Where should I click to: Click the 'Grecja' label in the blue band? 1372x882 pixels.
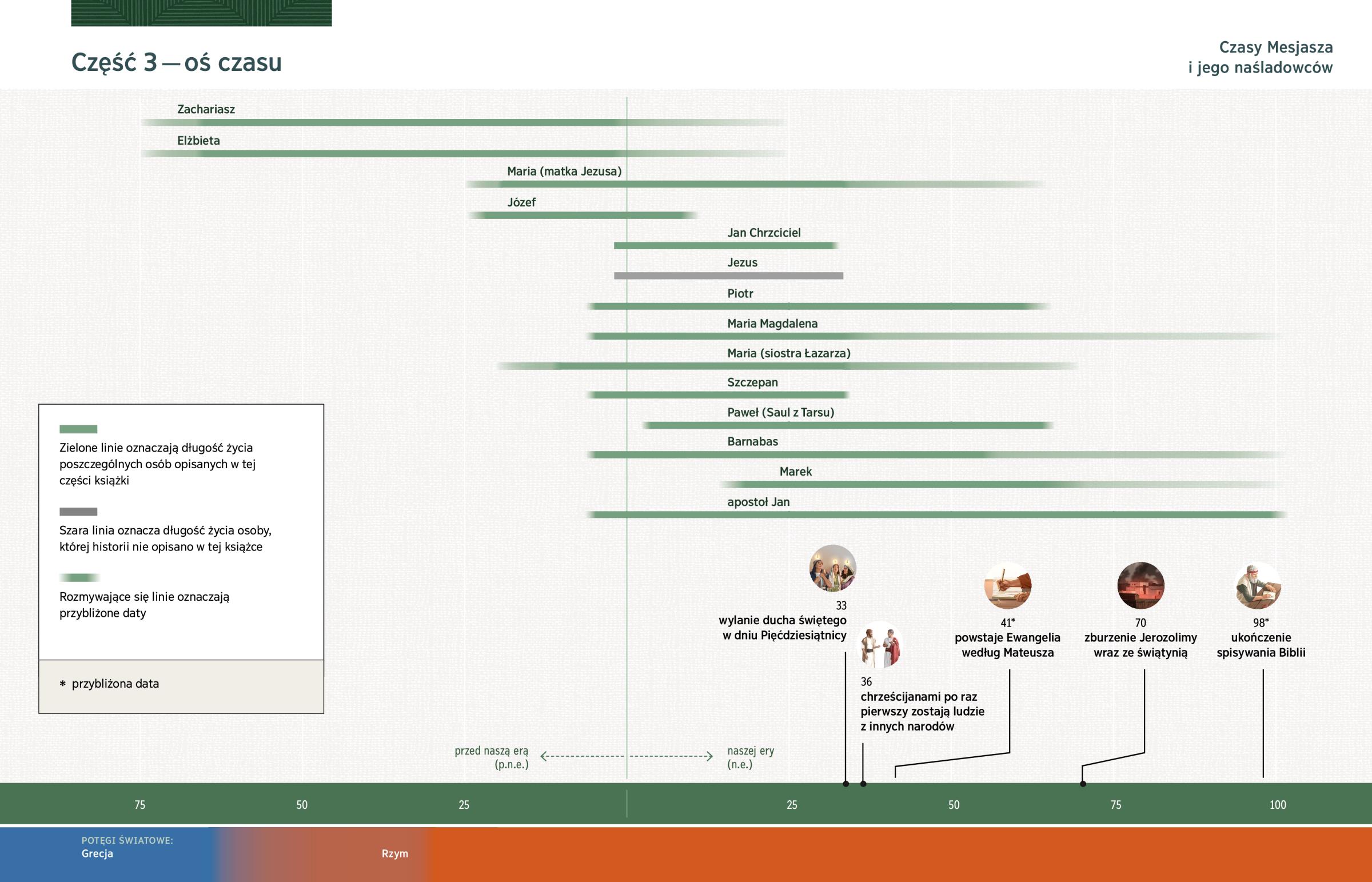coord(97,853)
